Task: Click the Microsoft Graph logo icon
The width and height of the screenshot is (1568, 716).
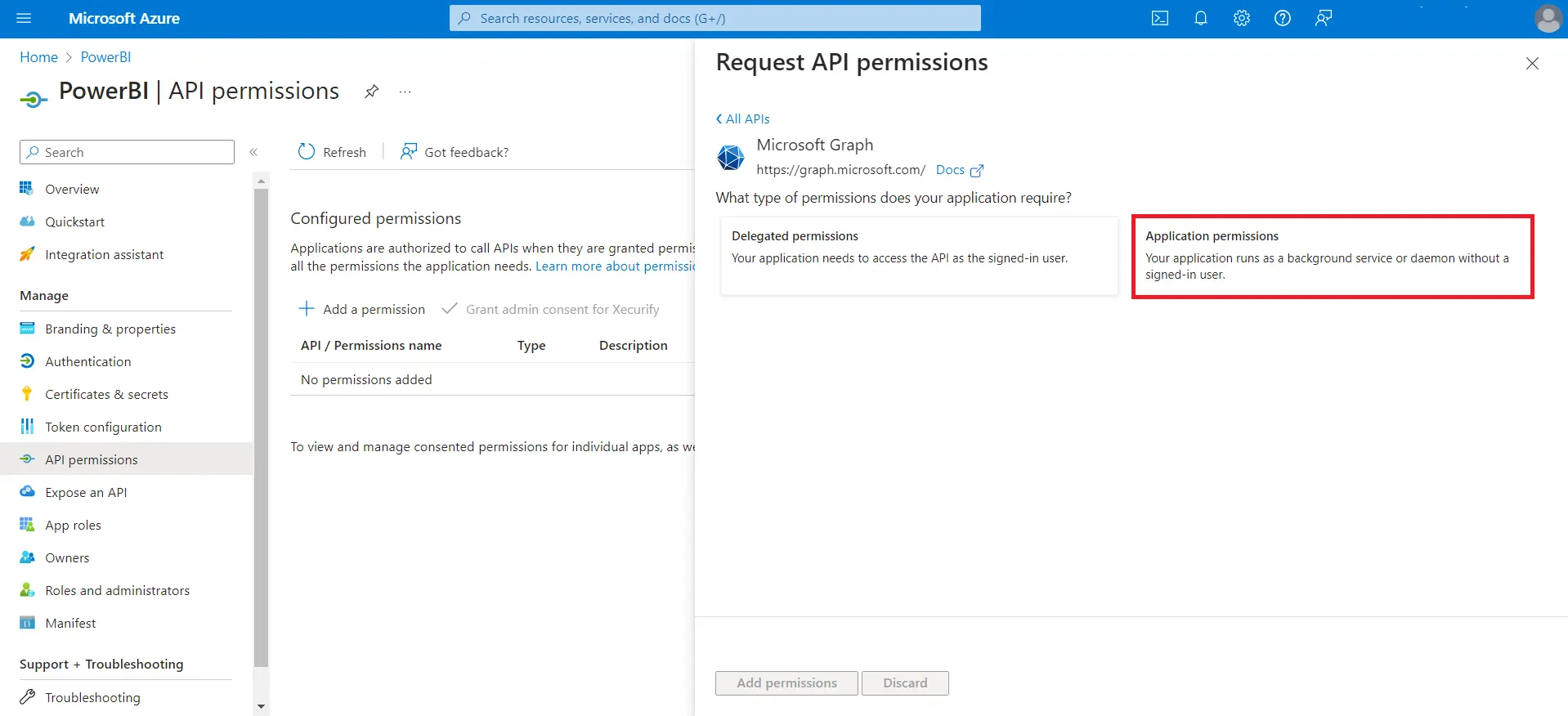Action: (x=731, y=157)
